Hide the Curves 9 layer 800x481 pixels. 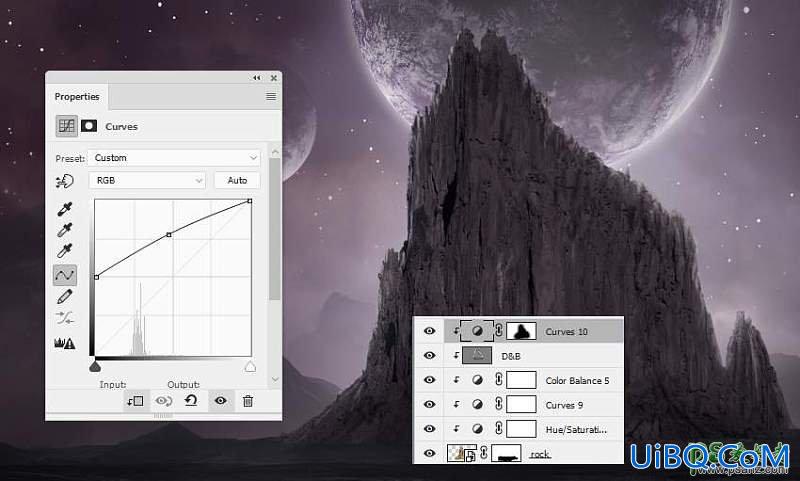(430, 404)
